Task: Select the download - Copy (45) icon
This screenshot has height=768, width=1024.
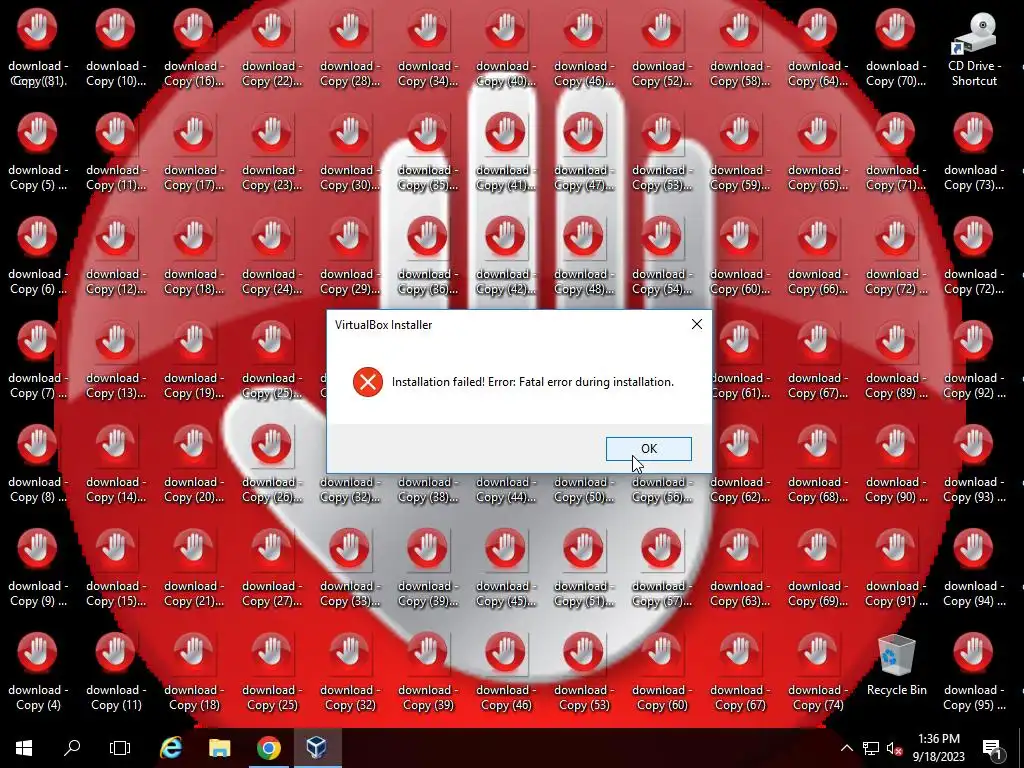Action: (x=505, y=569)
